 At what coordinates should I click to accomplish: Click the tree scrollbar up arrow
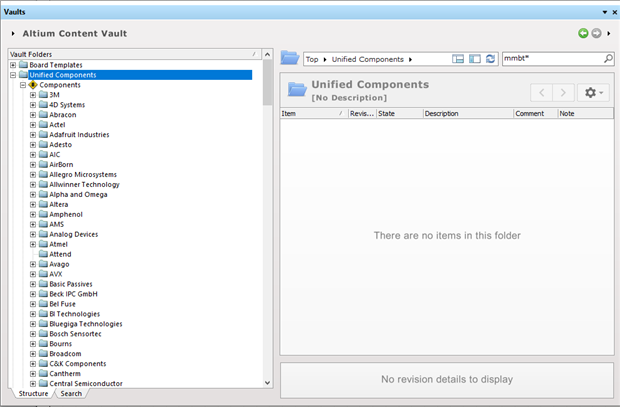pos(268,54)
